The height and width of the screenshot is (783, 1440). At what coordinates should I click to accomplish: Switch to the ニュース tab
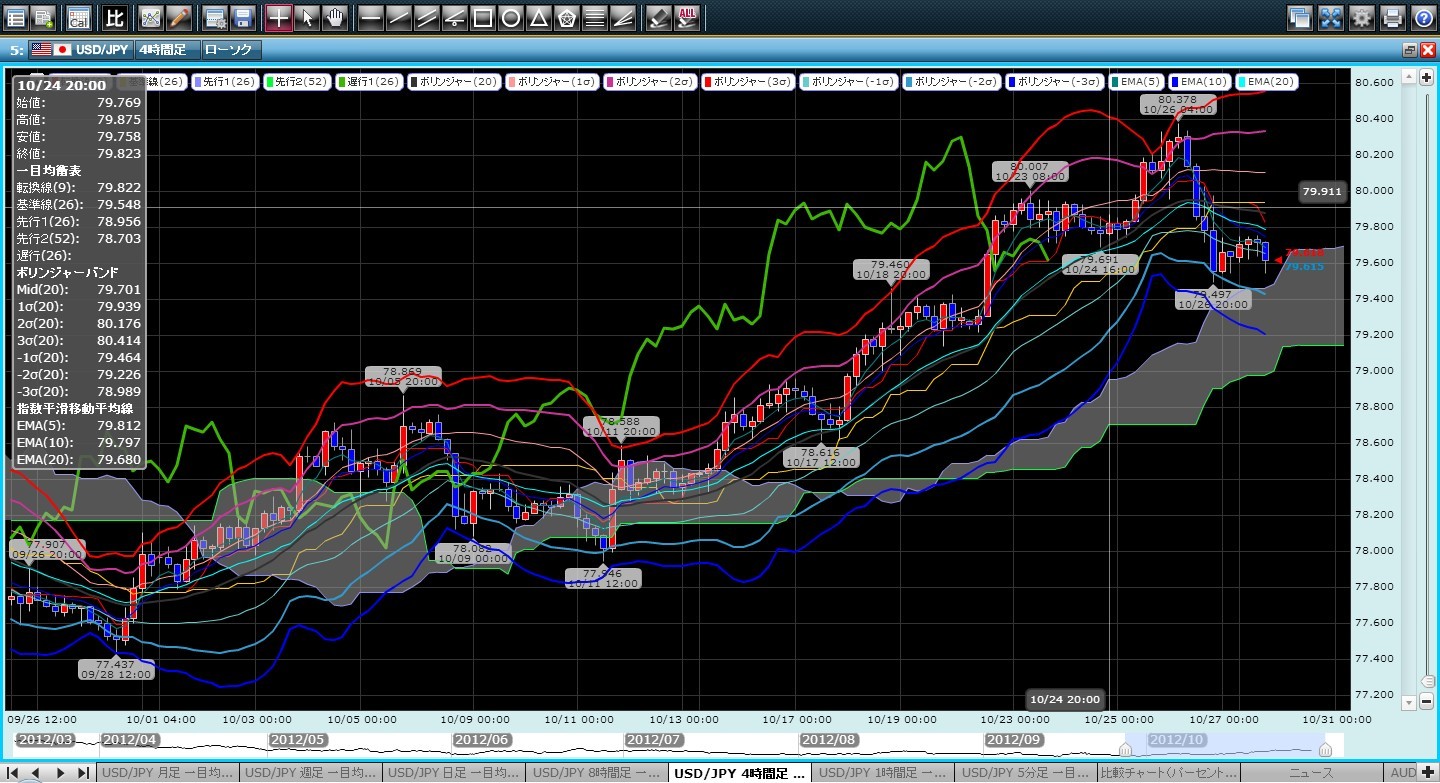pos(1314,773)
